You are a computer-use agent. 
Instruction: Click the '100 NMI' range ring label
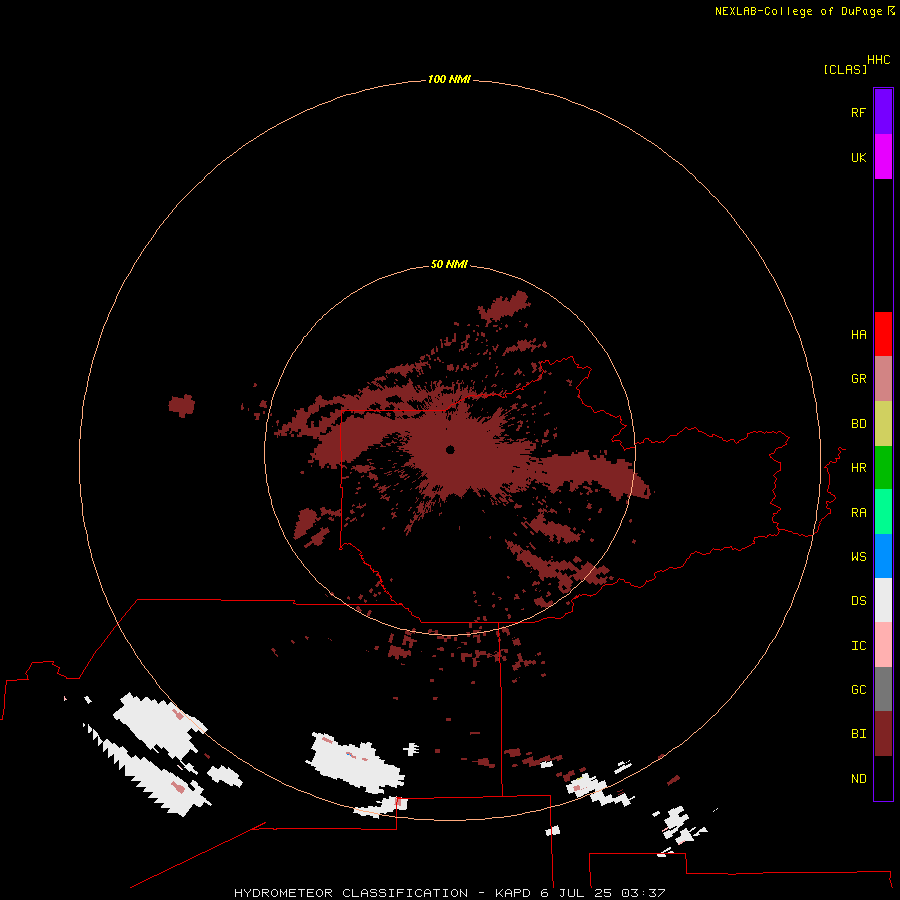449,79
